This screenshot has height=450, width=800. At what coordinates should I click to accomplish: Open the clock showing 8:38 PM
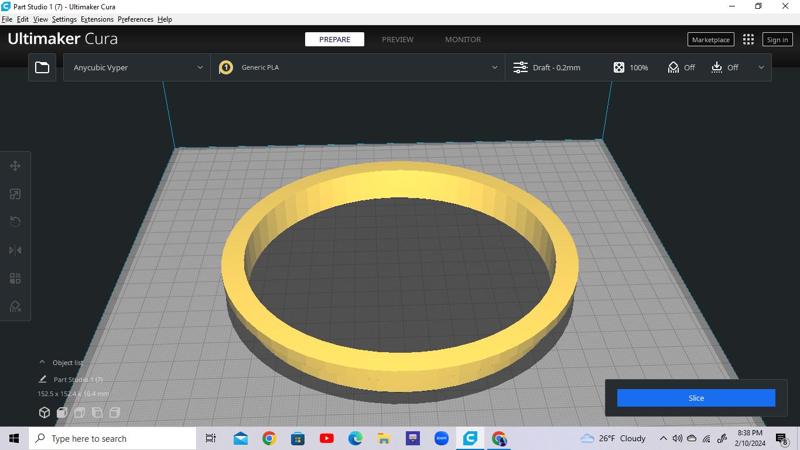(749, 438)
